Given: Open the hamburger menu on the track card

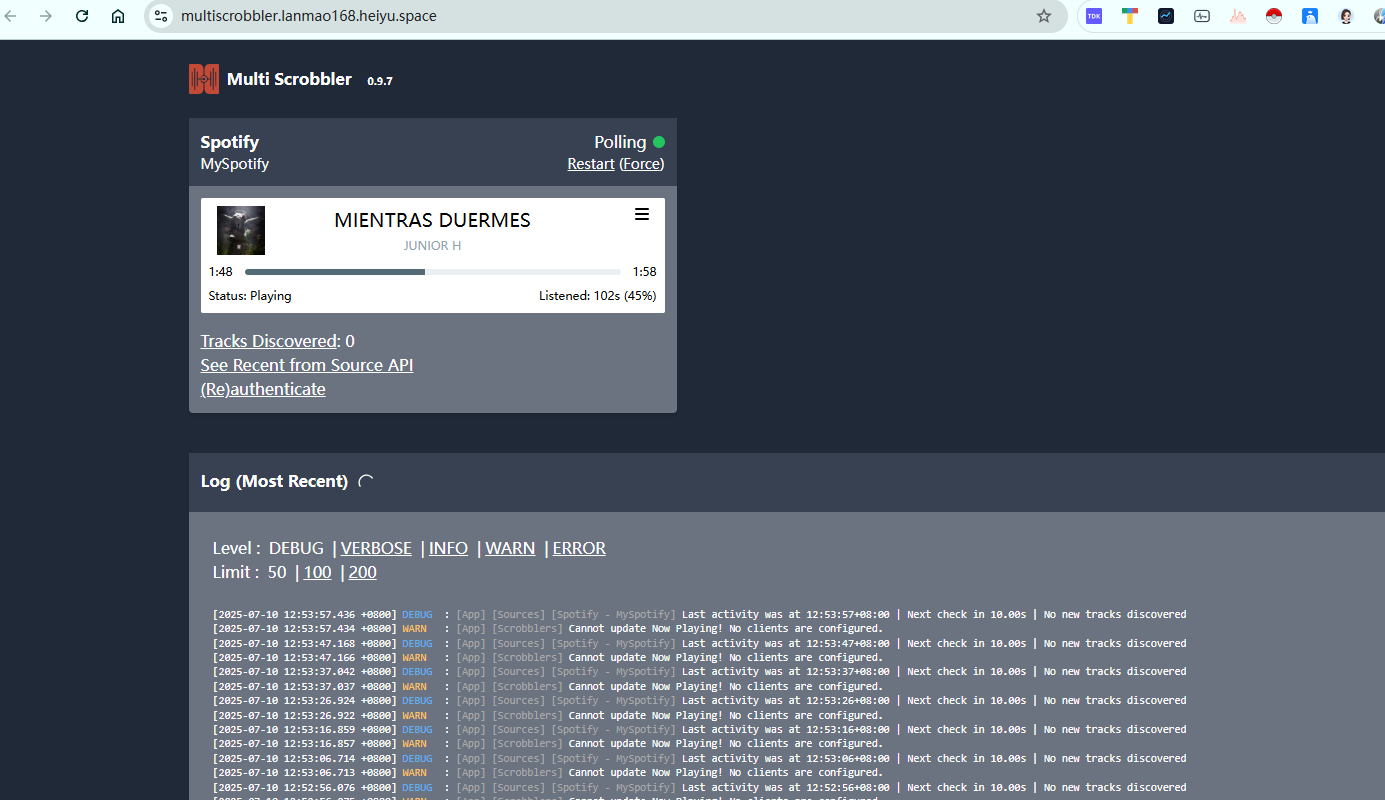Looking at the screenshot, I should [642, 214].
